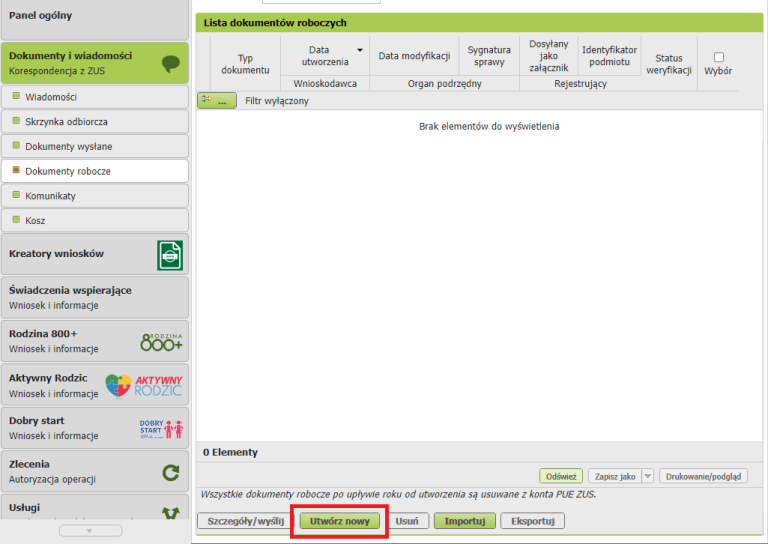768x544 pixels.
Task: Click the Dobry start logo
Action: [x=161, y=429]
